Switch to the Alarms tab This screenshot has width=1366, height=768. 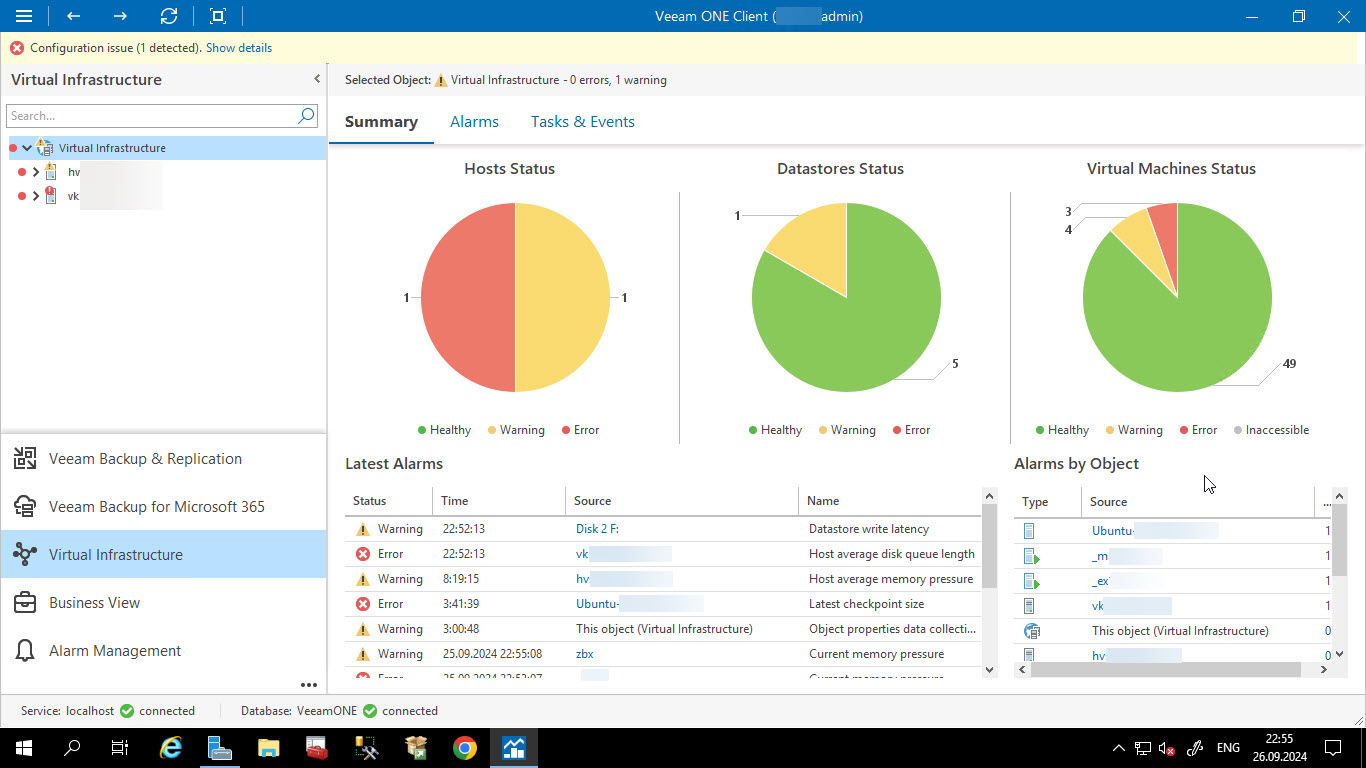[474, 122]
